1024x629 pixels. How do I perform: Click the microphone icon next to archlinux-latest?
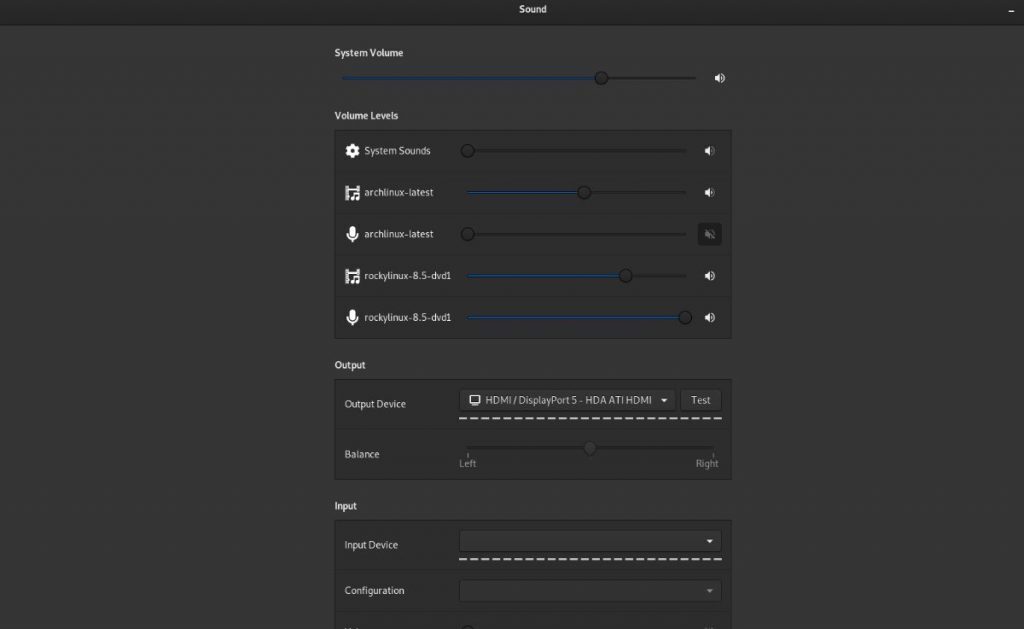click(352, 234)
